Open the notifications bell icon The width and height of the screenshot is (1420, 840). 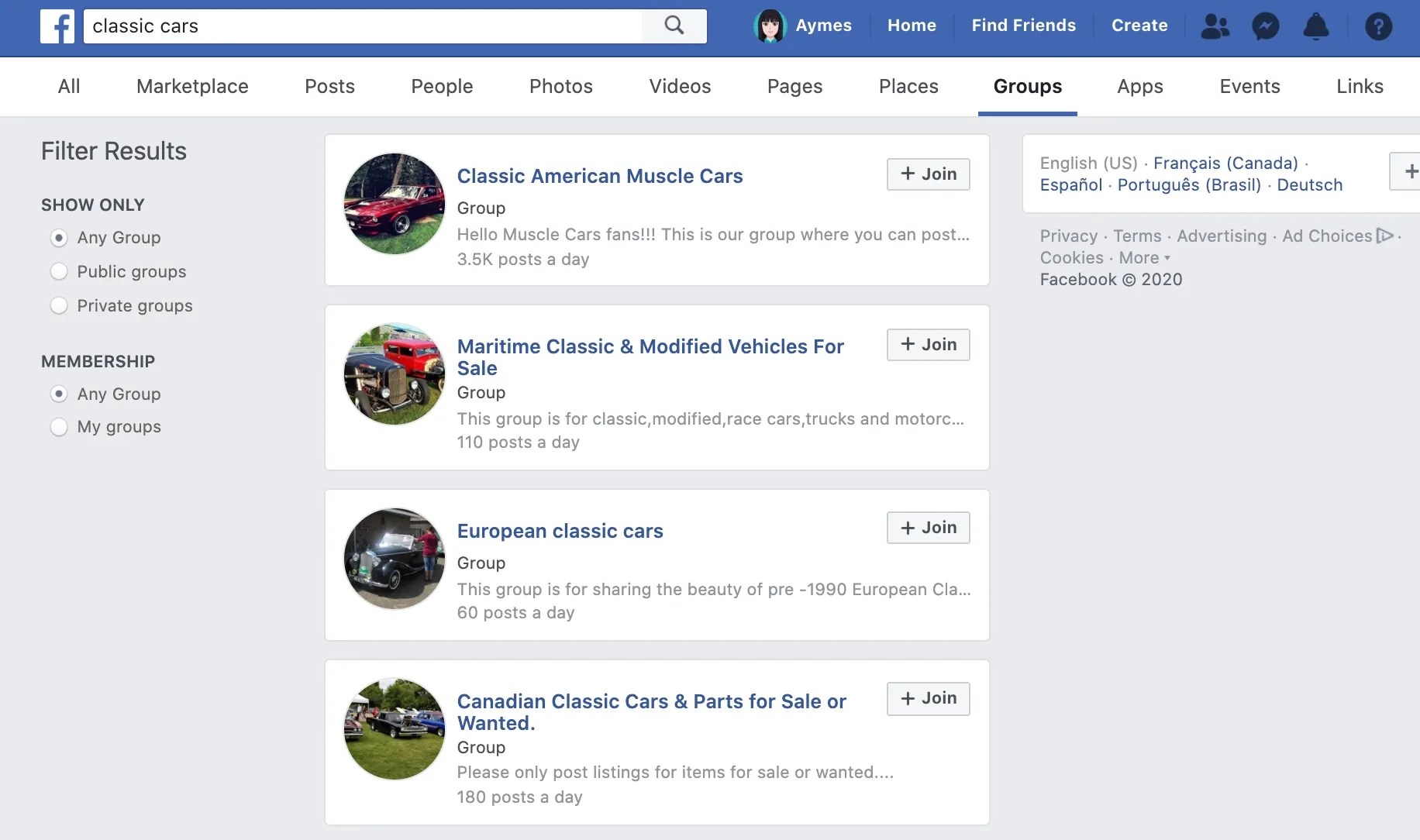pos(1317,26)
